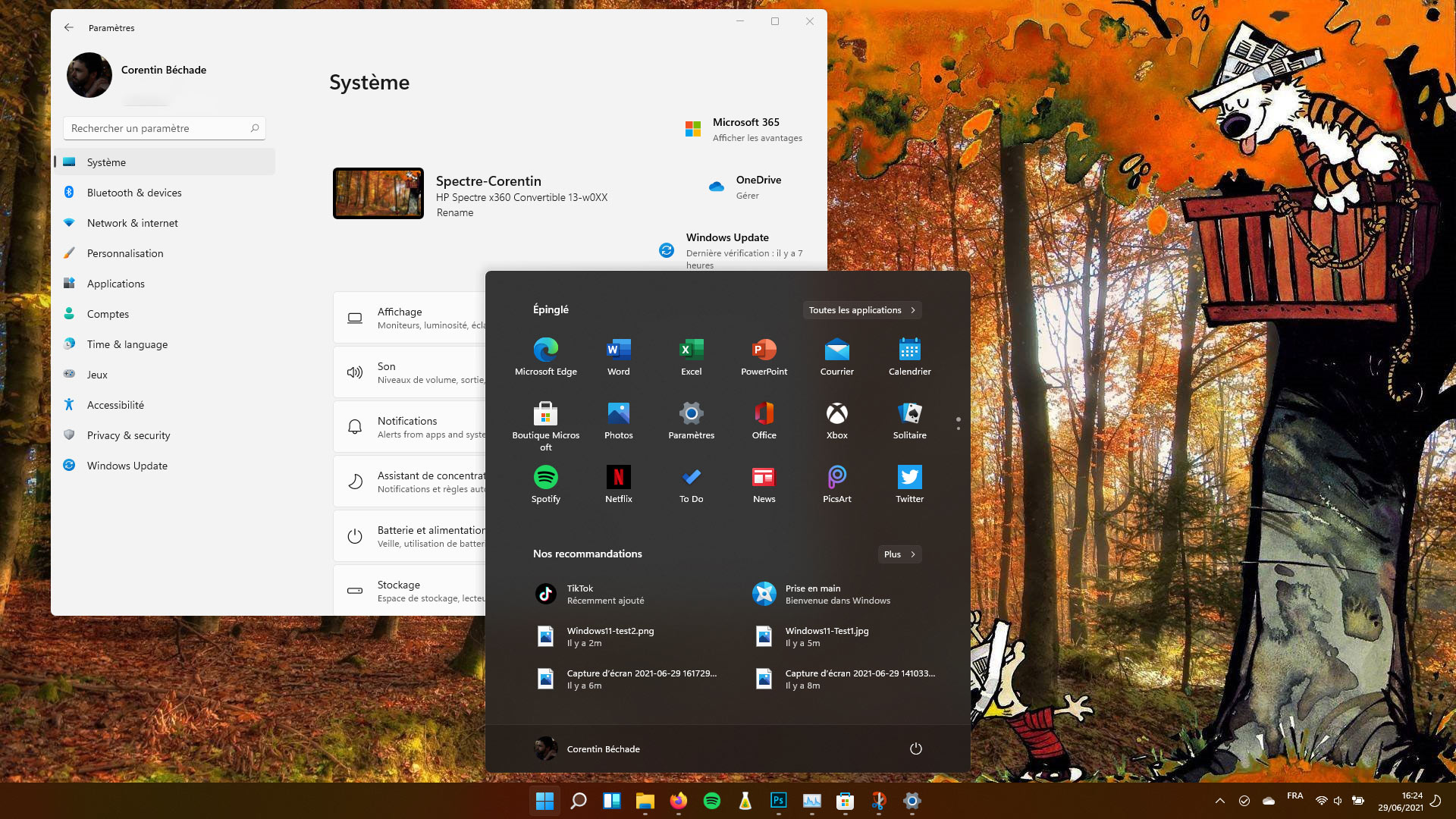Launch Xbox from pinned apps
Viewport: 1456px width, 819px height.
(x=836, y=420)
